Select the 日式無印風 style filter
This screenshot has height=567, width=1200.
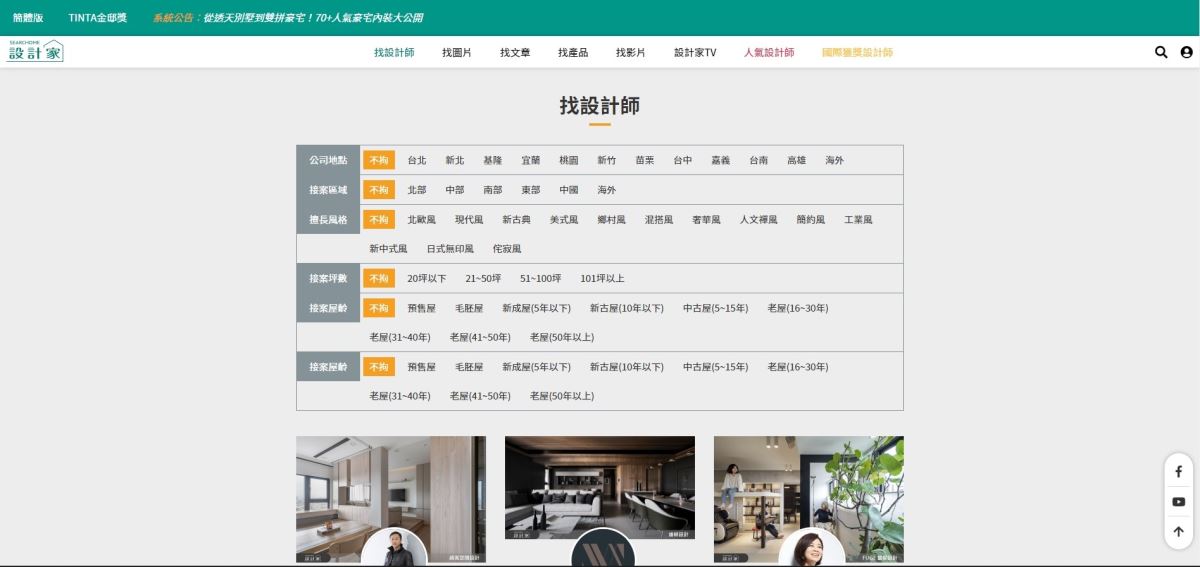click(450, 249)
